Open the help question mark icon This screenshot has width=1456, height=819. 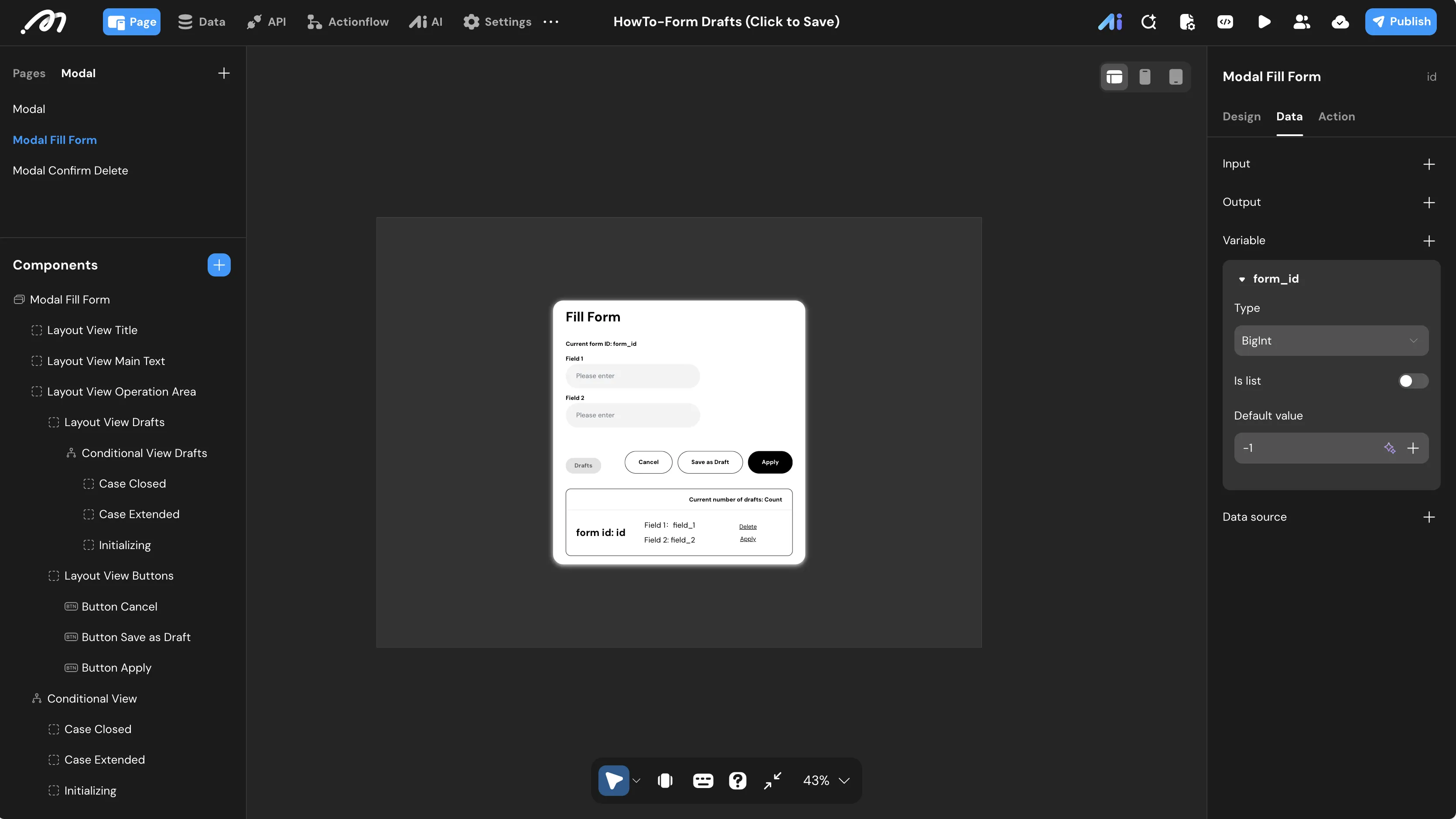click(738, 781)
